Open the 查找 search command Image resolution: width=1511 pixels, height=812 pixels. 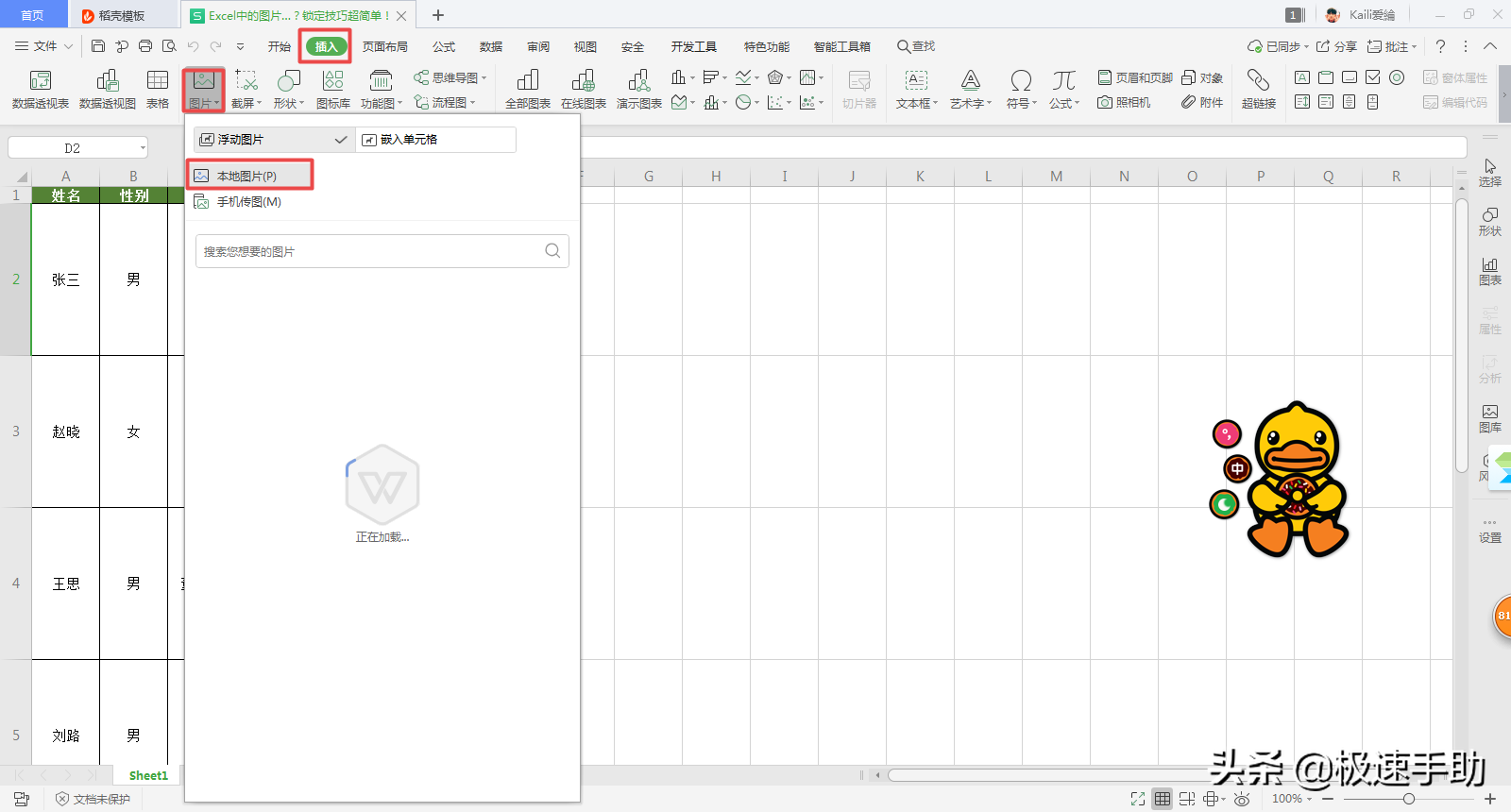point(916,46)
